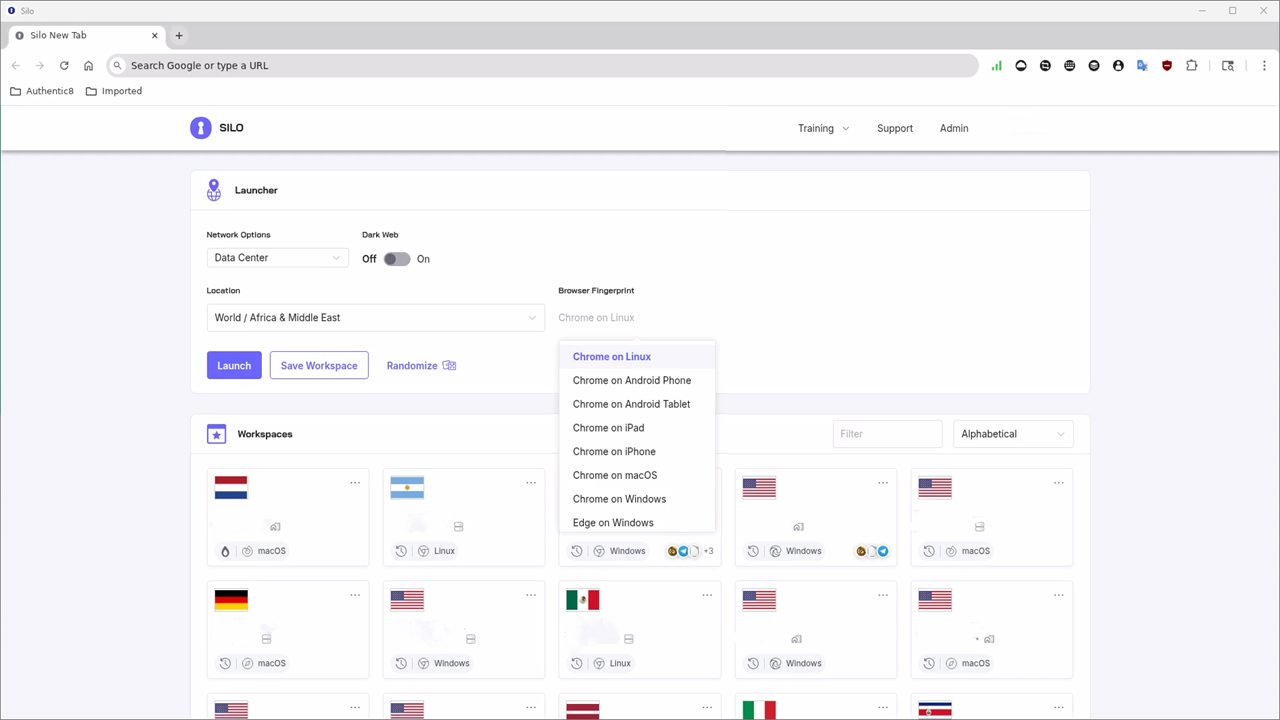
Task: Close the Silo New Tab tab
Action: [155, 35]
